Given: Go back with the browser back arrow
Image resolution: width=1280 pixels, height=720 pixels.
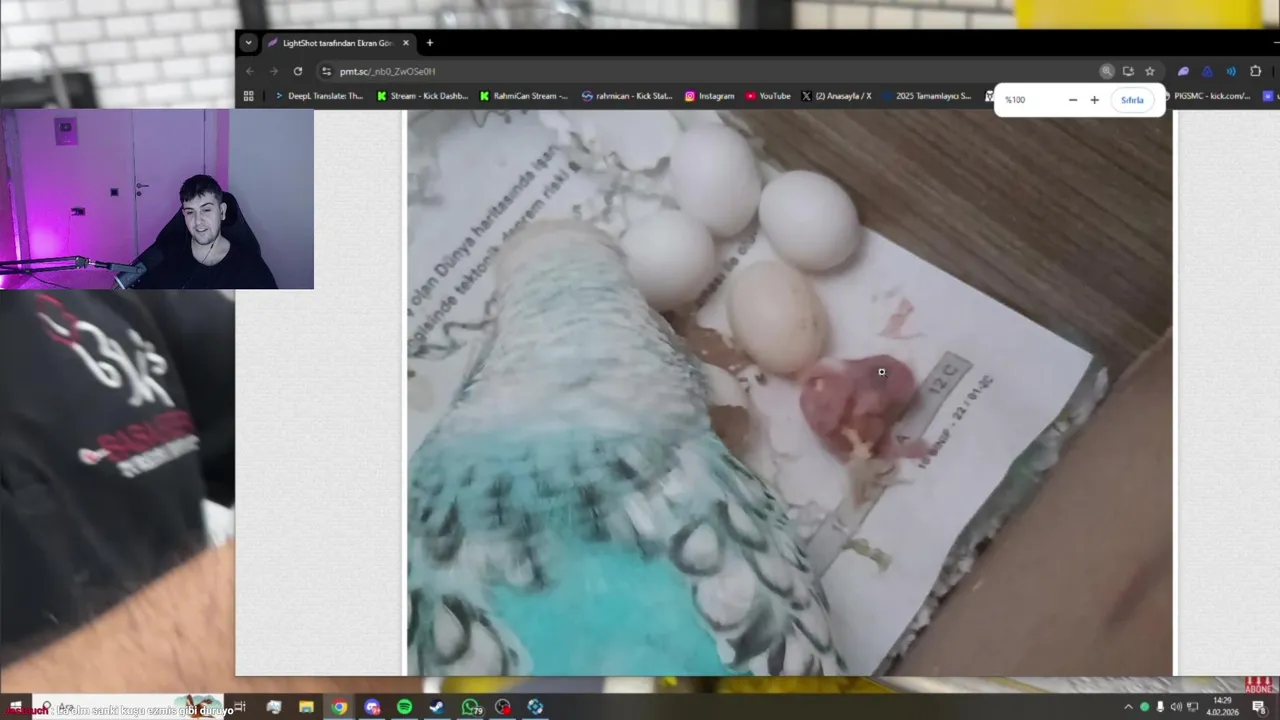Looking at the screenshot, I should (x=250, y=71).
